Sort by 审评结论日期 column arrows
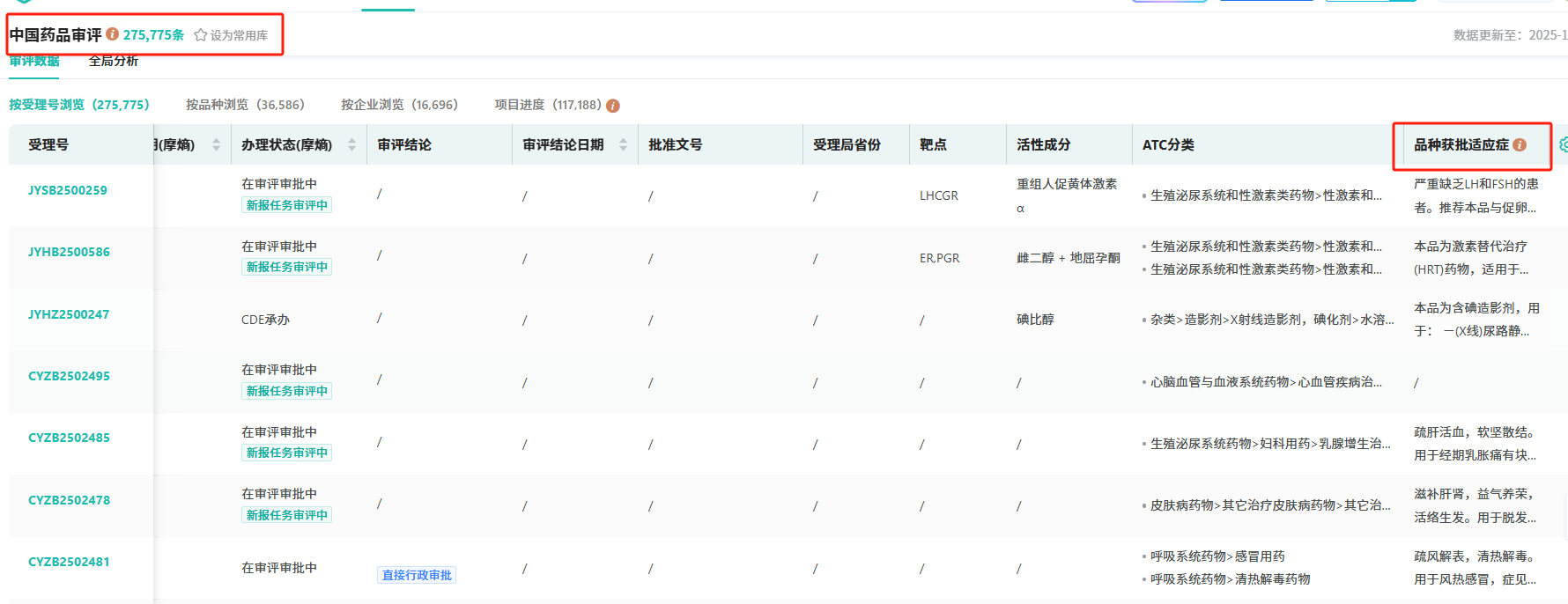1568x604 pixels. point(623,145)
